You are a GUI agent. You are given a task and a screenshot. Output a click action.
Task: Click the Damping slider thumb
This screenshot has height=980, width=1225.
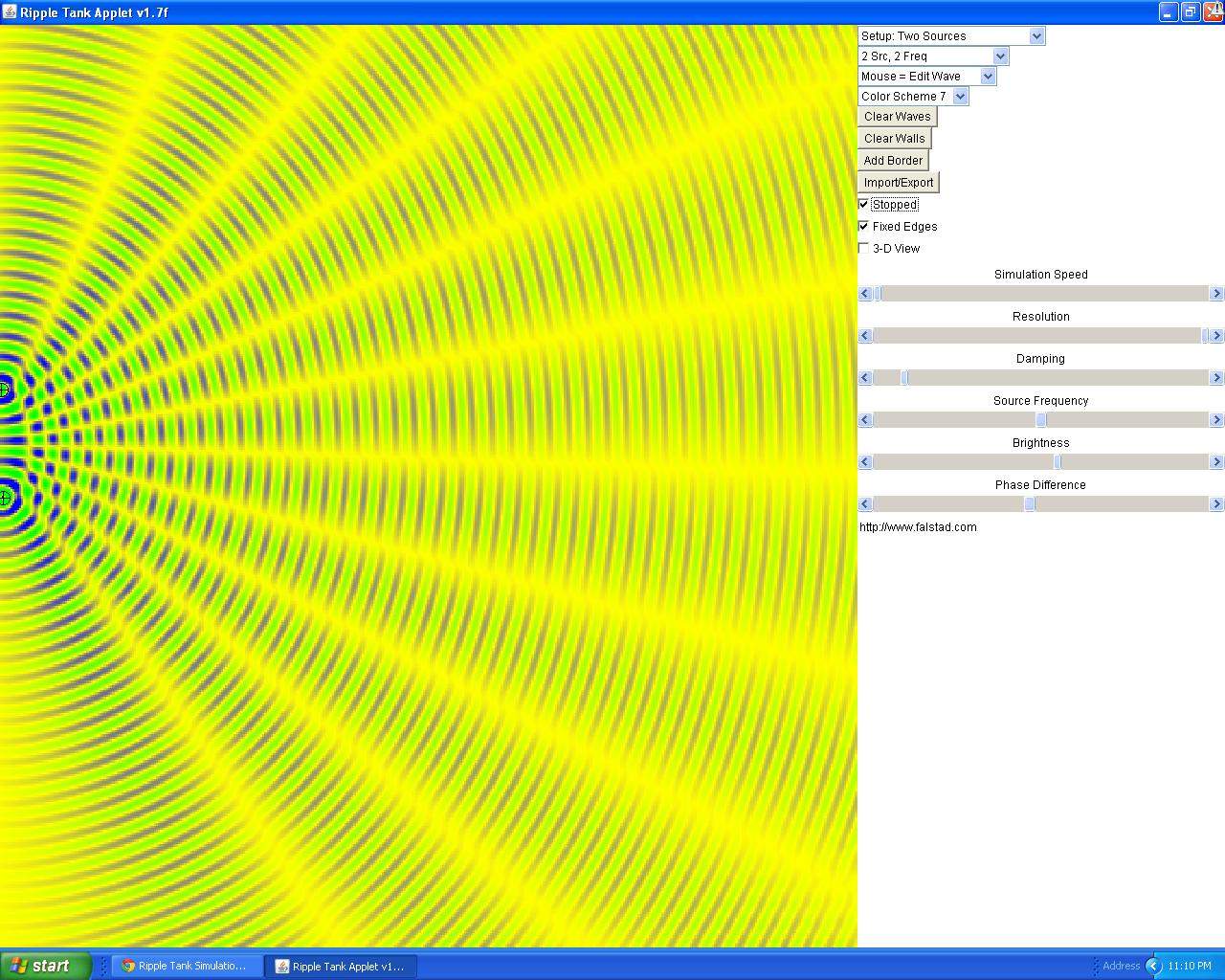click(904, 378)
